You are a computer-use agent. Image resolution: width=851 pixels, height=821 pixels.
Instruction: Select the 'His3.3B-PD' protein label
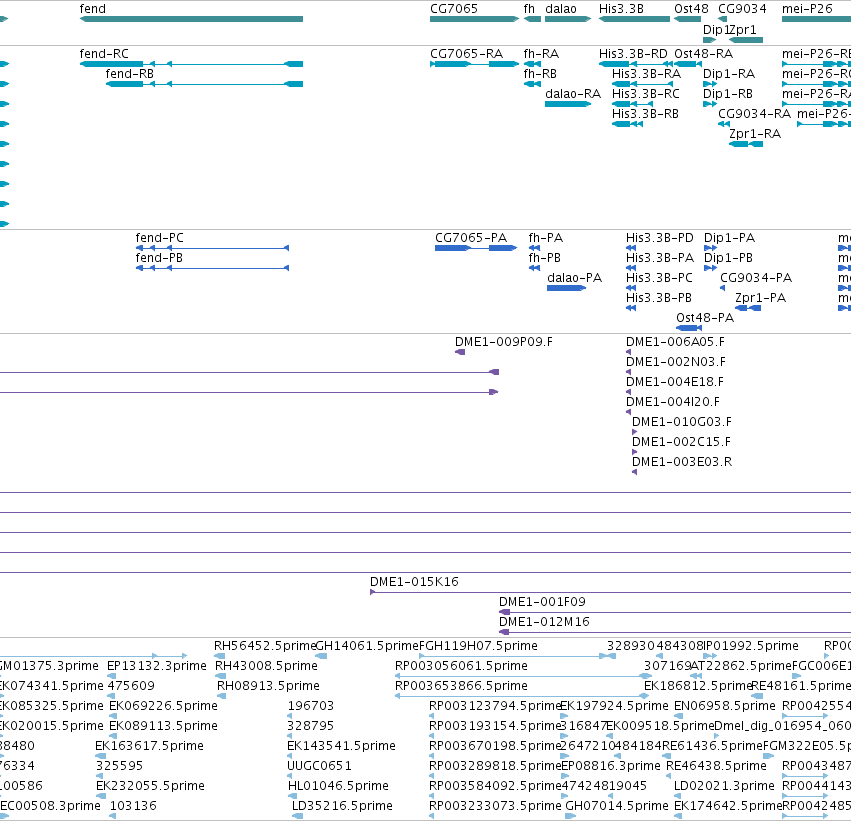tap(660, 238)
